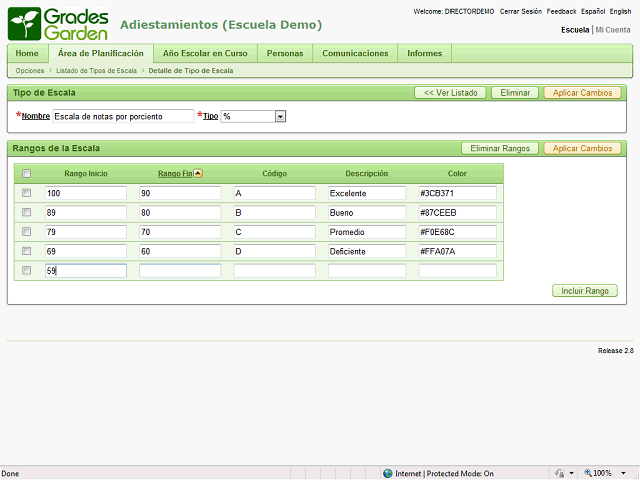Viewport: 640px width, 480px height.
Task: Click the #3CB371 color field
Action: point(457,193)
